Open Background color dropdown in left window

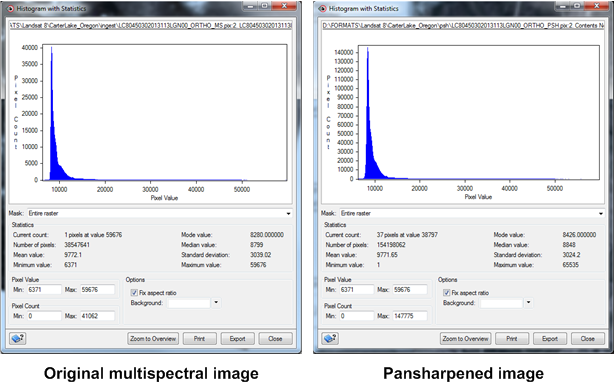pos(216,303)
